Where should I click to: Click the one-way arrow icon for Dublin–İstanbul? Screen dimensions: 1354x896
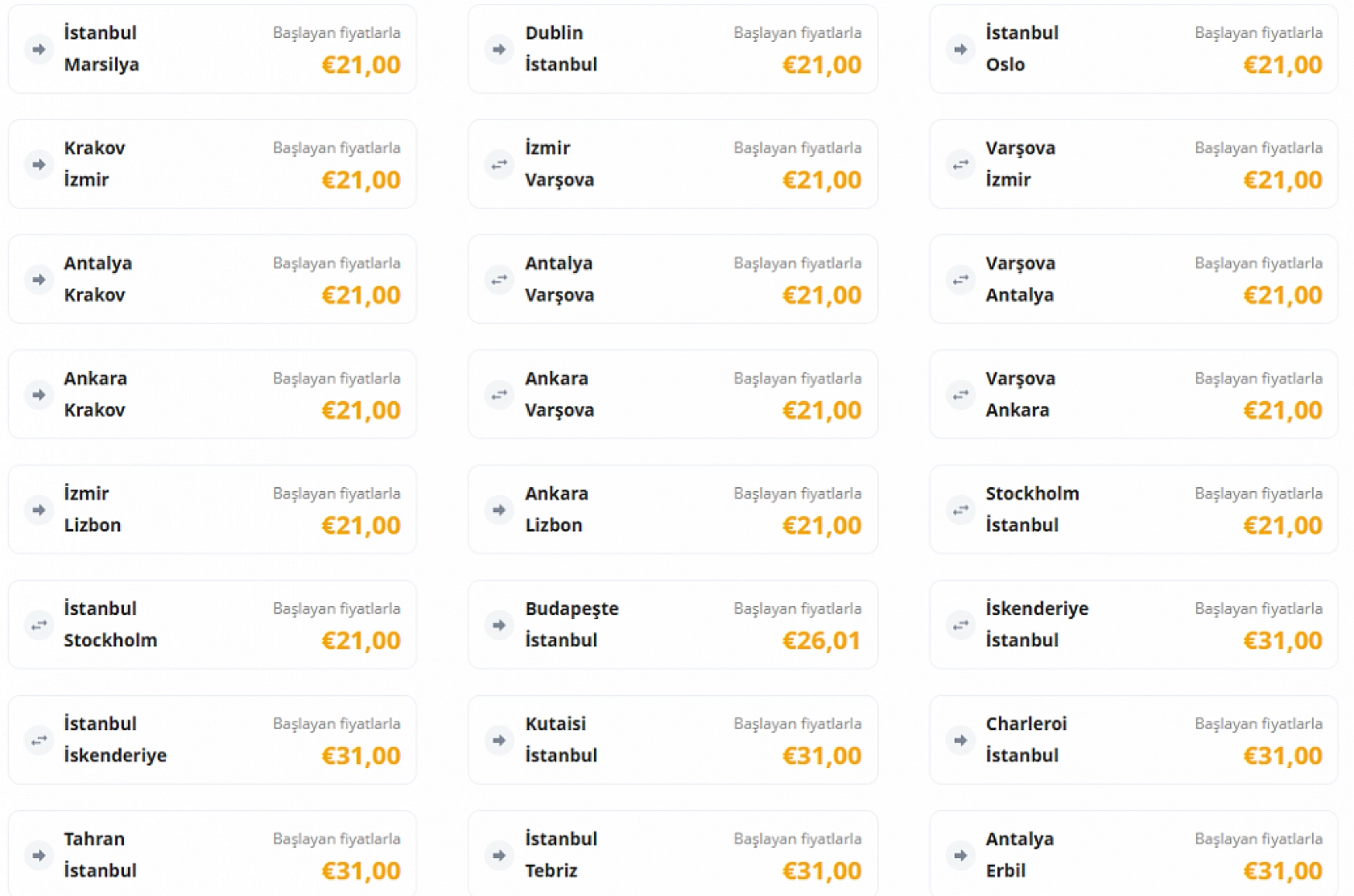(499, 49)
